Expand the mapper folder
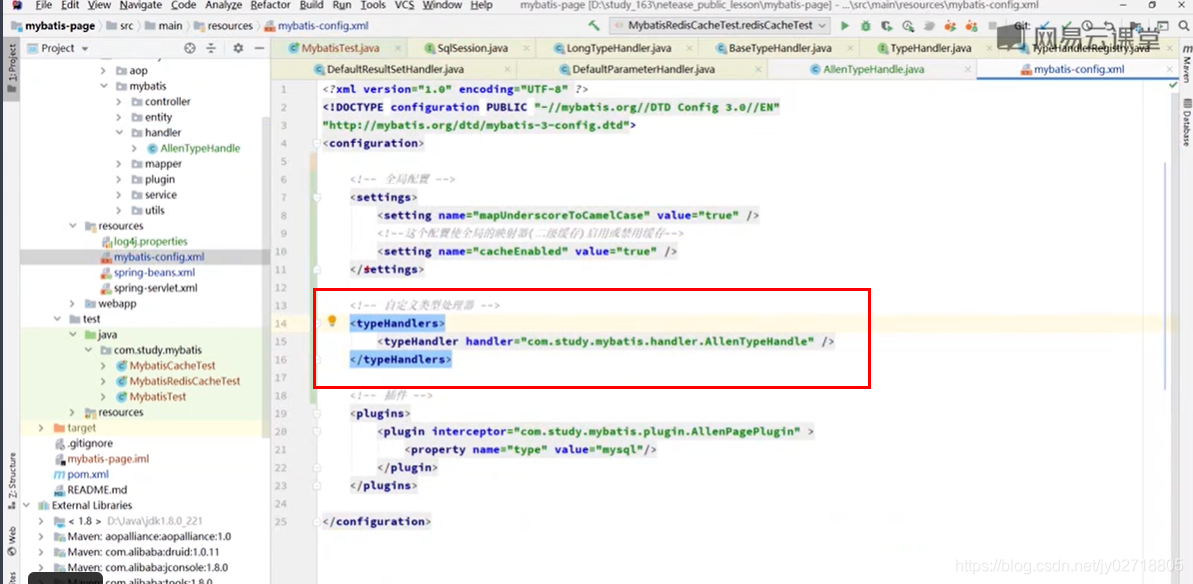 (119, 163)
